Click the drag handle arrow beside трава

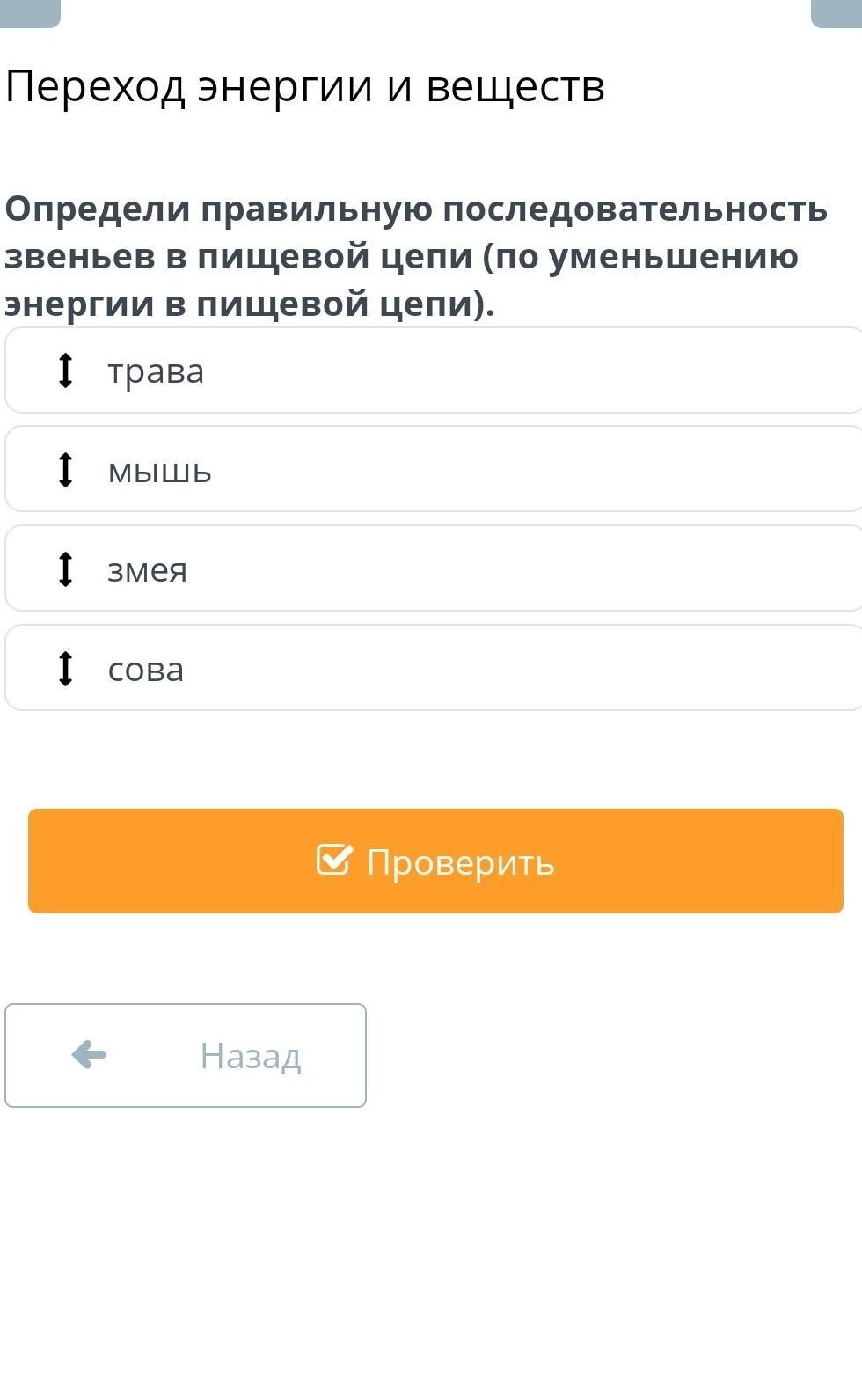coord(65,370)
